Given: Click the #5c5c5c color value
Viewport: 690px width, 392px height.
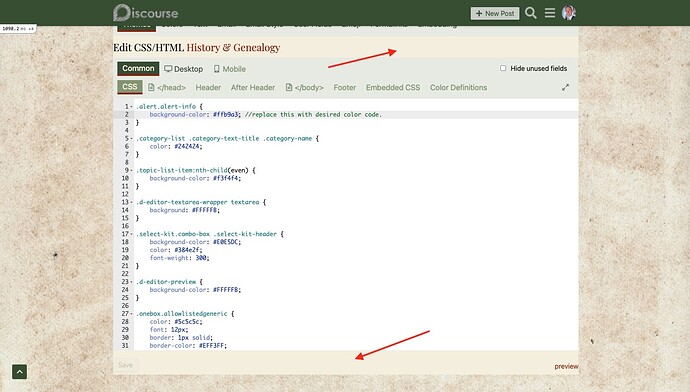Looking at the screenshot, I should point(187,322).
